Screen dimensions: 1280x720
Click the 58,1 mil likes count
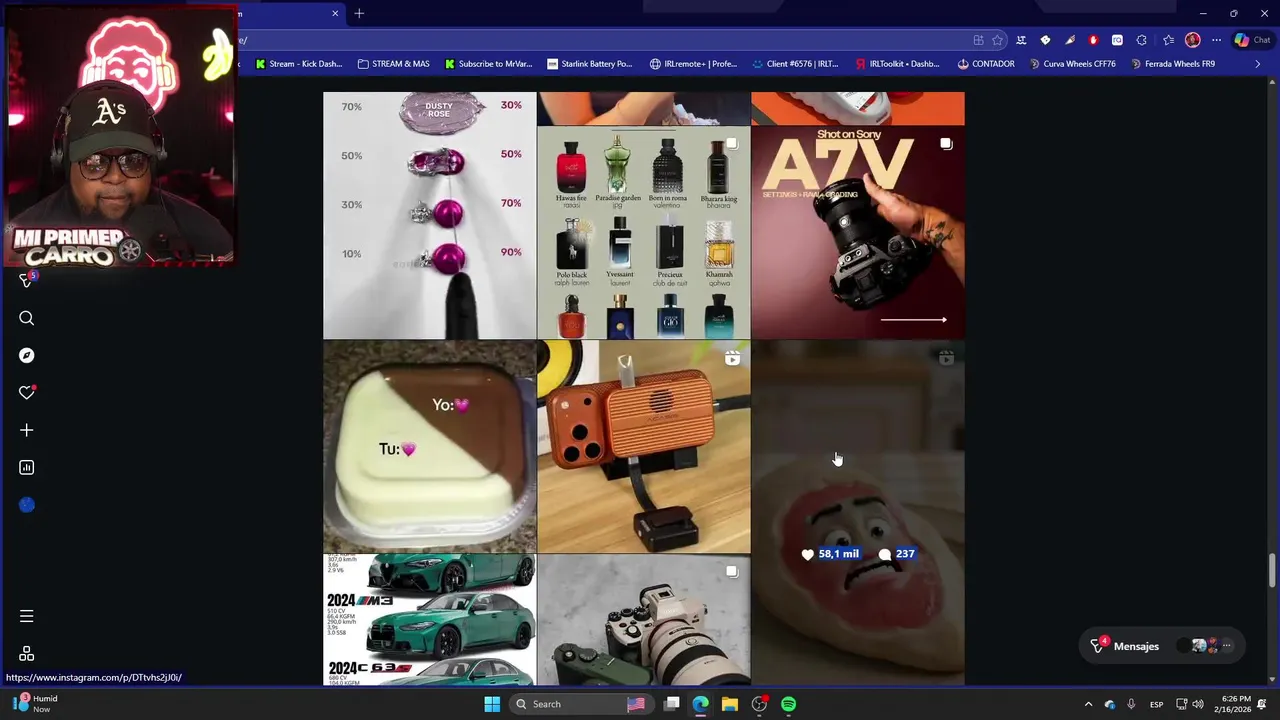[830, 554]
